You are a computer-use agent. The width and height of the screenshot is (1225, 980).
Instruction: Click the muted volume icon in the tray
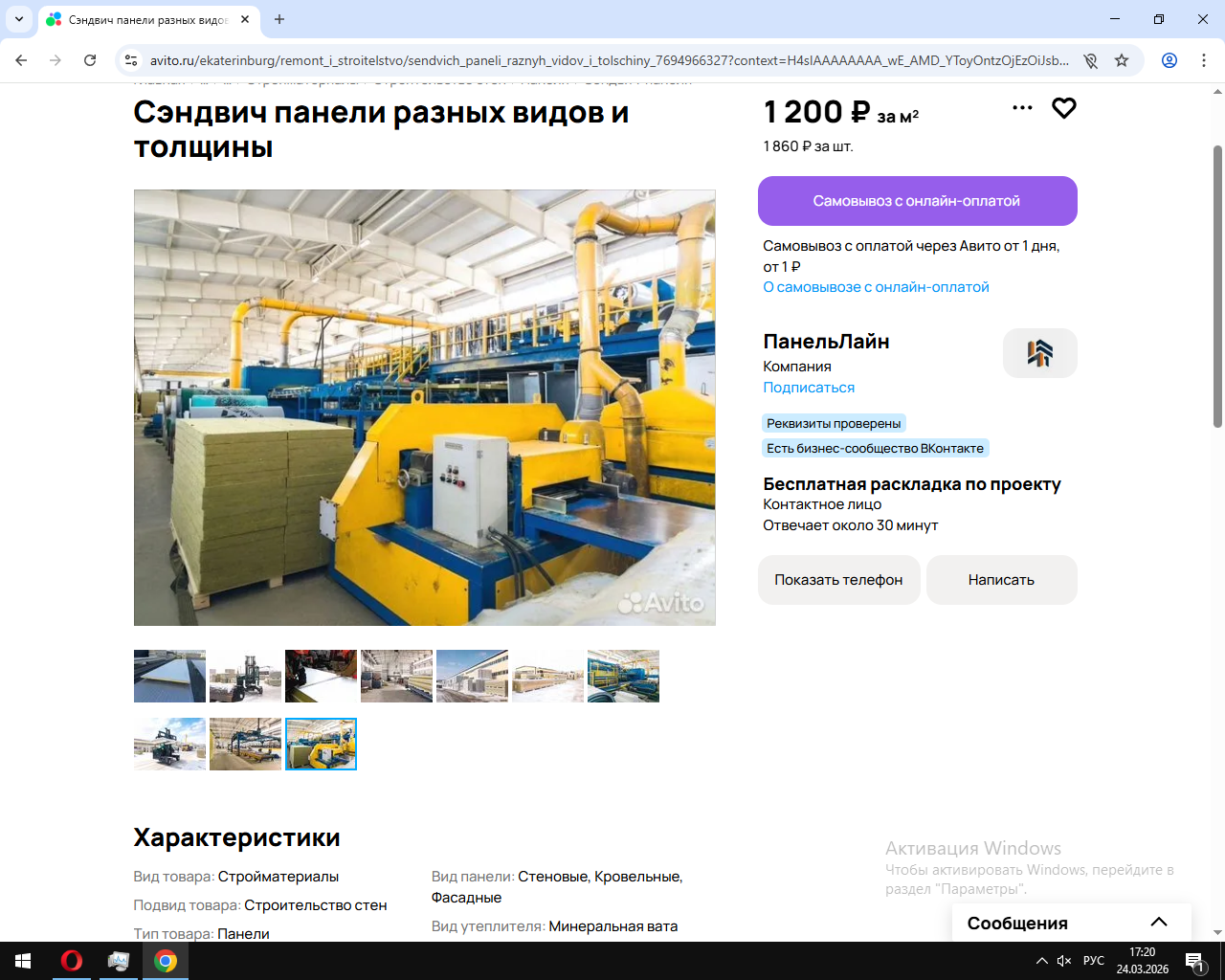[1064, 961]
